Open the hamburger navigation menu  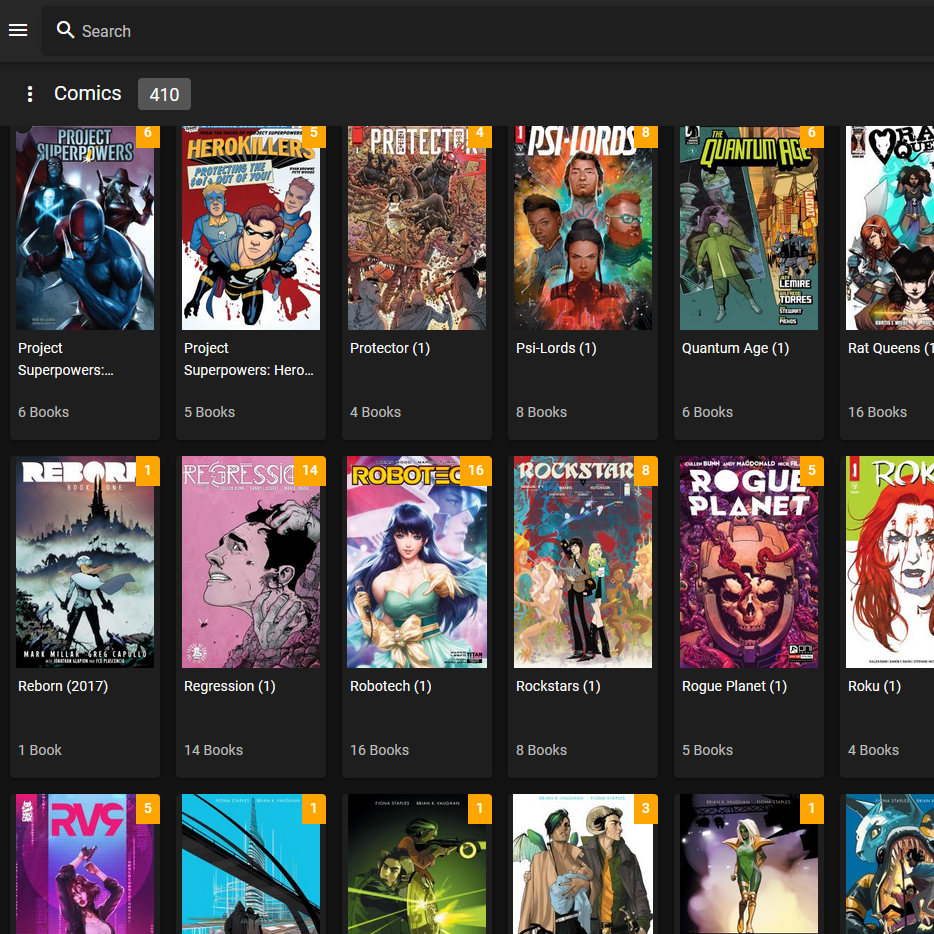pyautogui.click(x=18, y=30)
